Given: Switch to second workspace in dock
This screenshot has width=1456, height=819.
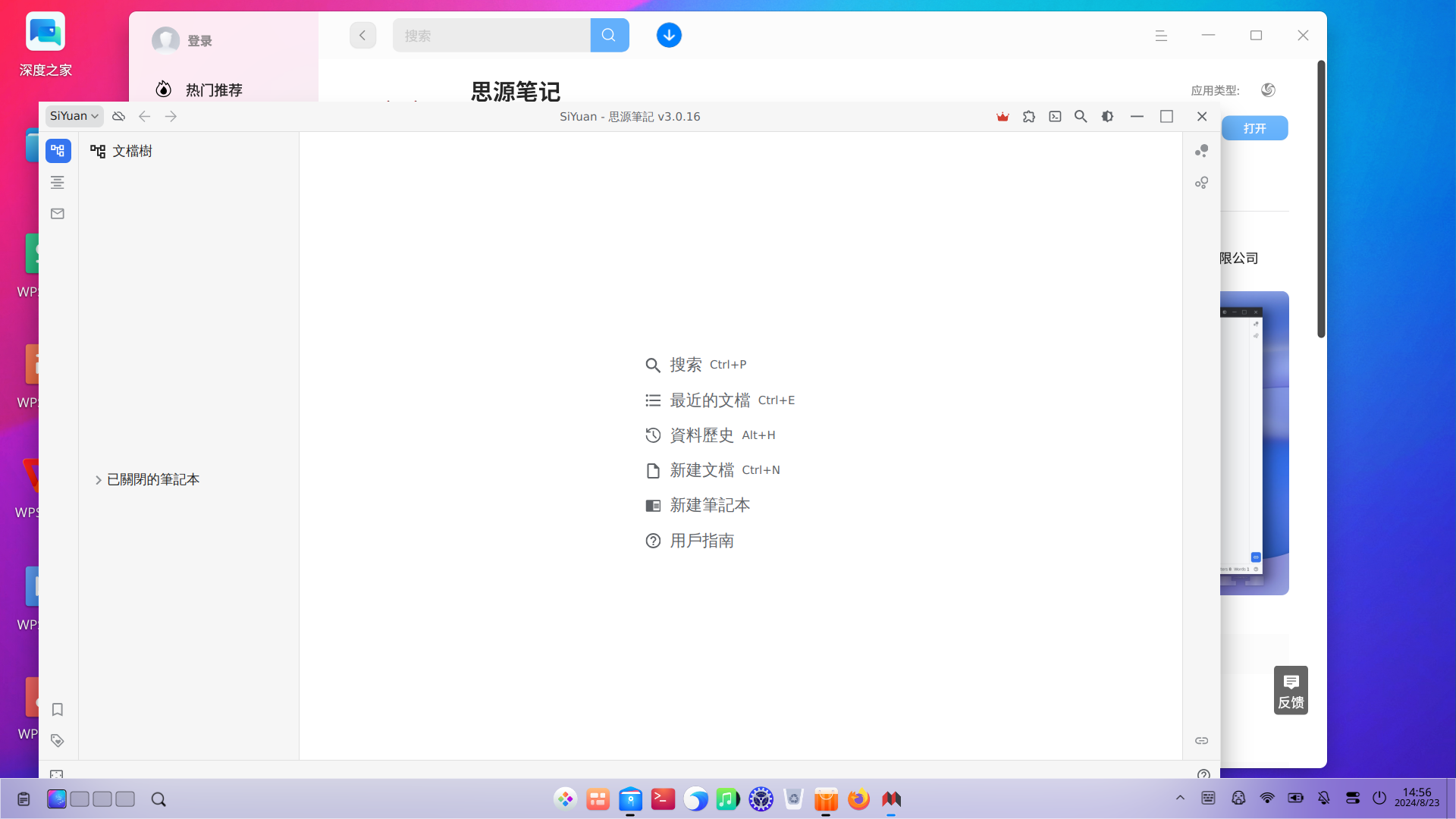Looking at the screenshot, I should (x=80, y=799).
